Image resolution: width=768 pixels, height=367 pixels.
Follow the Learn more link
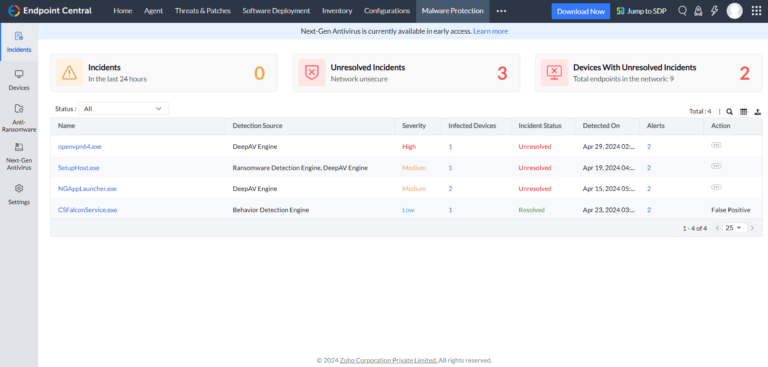[490, 31]
